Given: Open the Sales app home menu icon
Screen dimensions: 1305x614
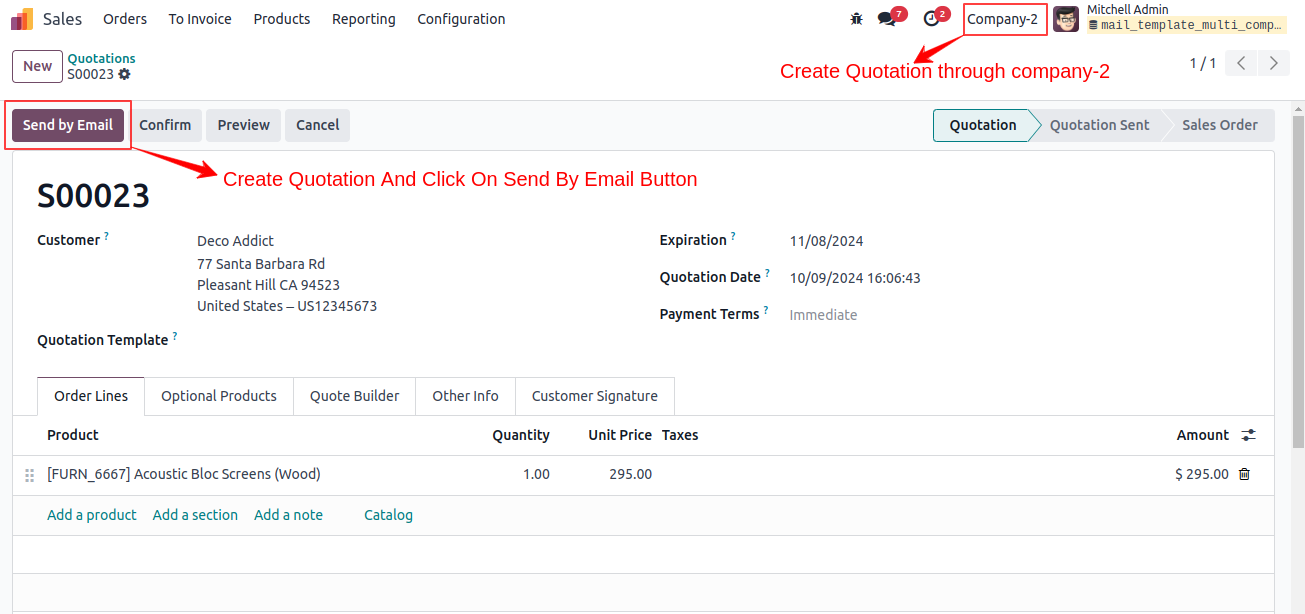Looking at the screenshot, I should click(20, 18).
